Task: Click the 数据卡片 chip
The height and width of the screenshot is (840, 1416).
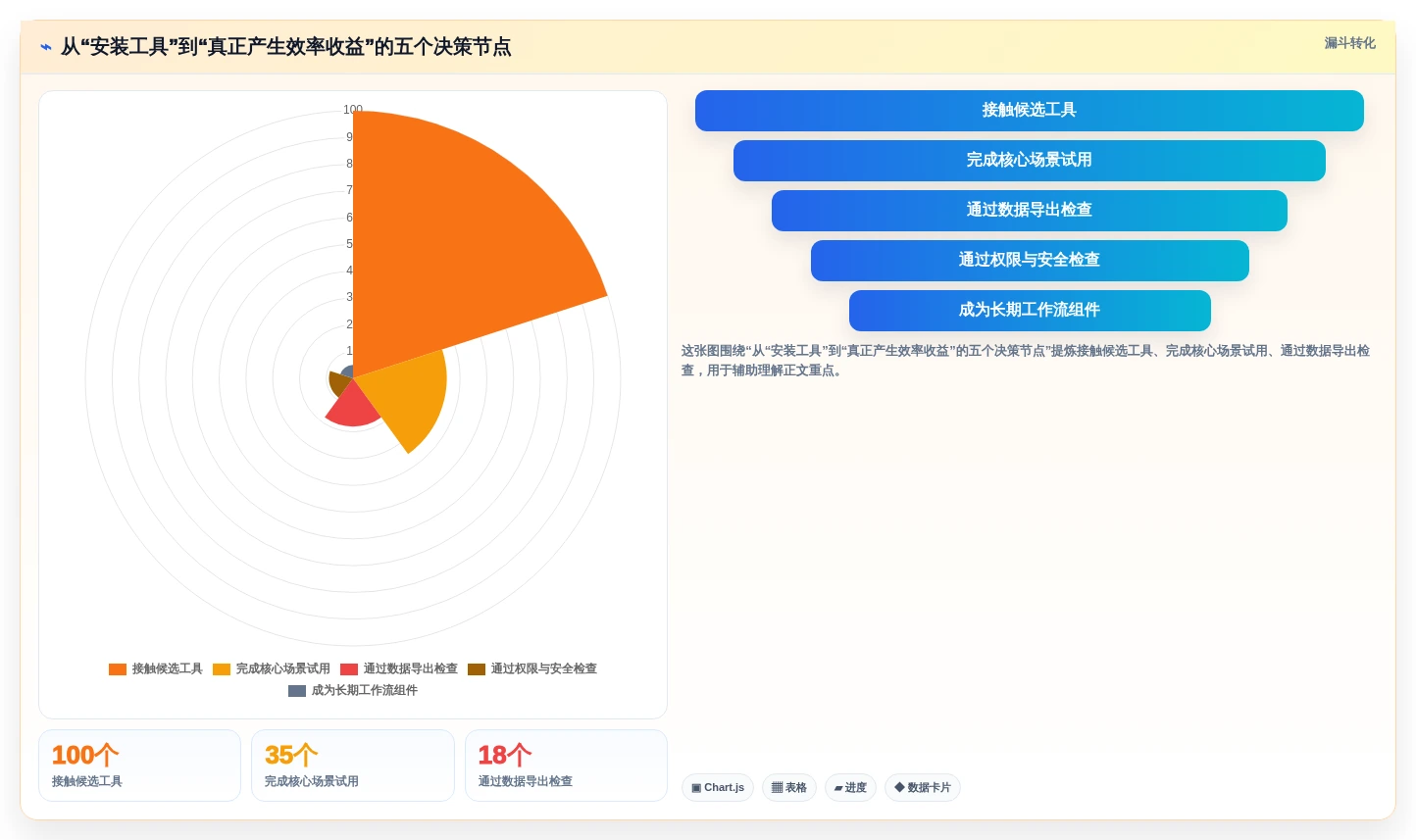Action: click(923, 788)
